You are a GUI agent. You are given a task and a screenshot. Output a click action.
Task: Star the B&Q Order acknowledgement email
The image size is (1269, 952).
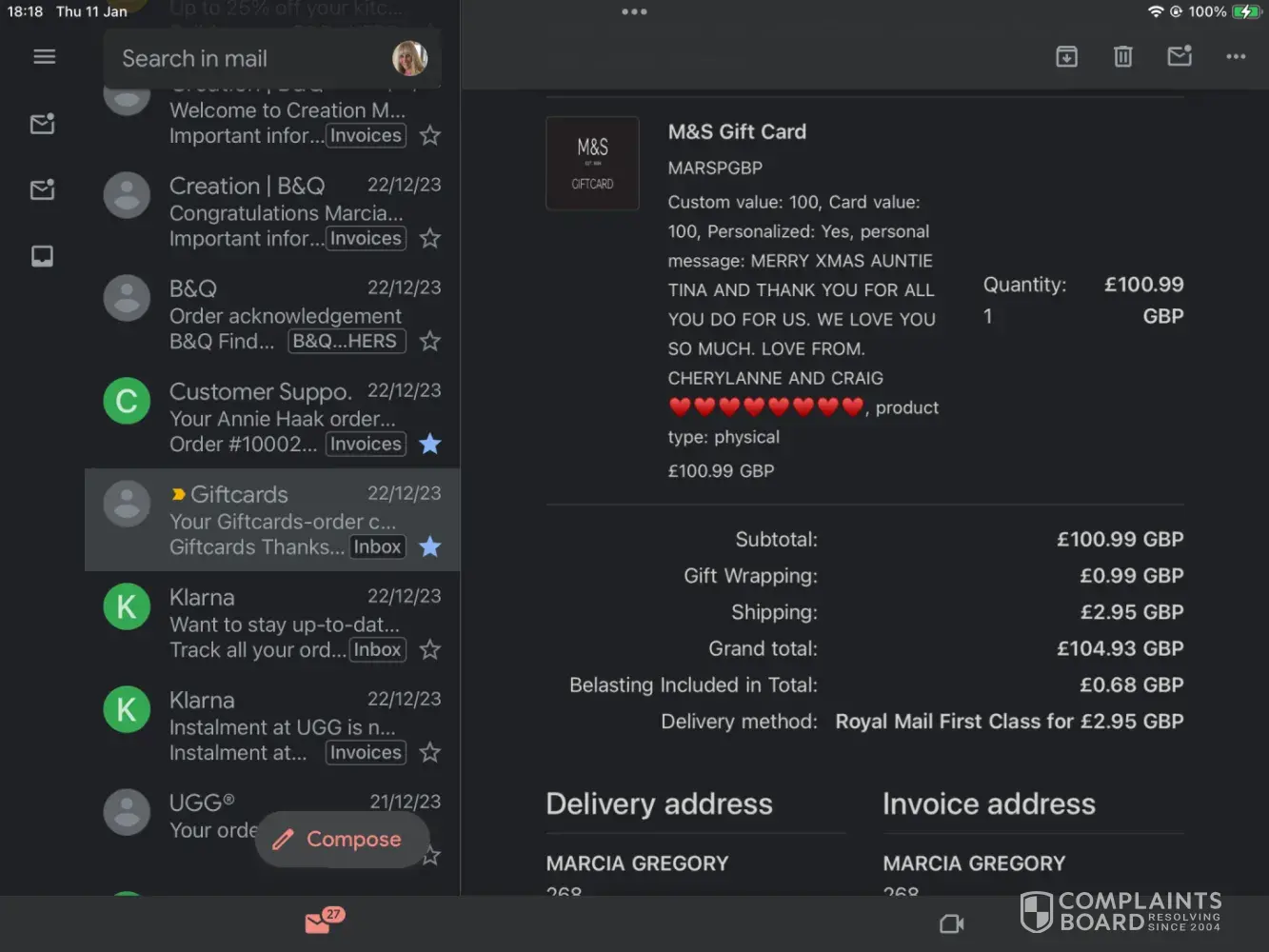[430, 341]
